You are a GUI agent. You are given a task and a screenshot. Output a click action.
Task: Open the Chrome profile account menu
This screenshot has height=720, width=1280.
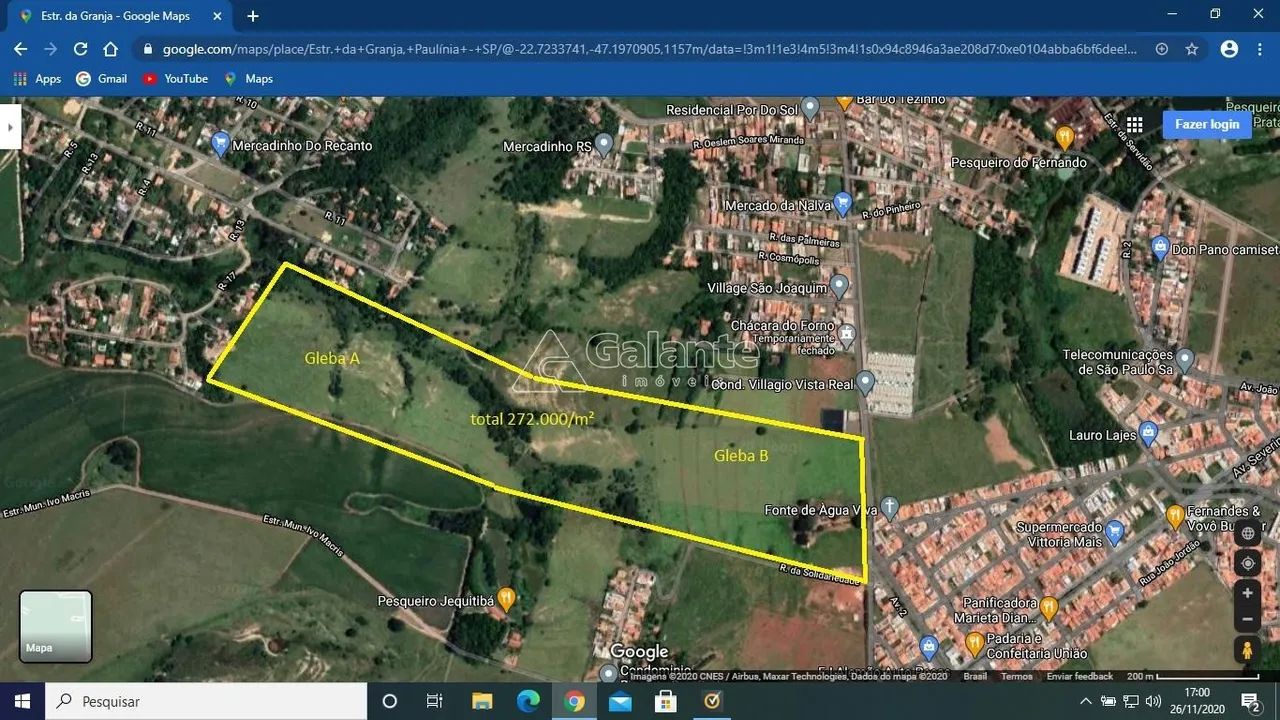[1229, 49]
